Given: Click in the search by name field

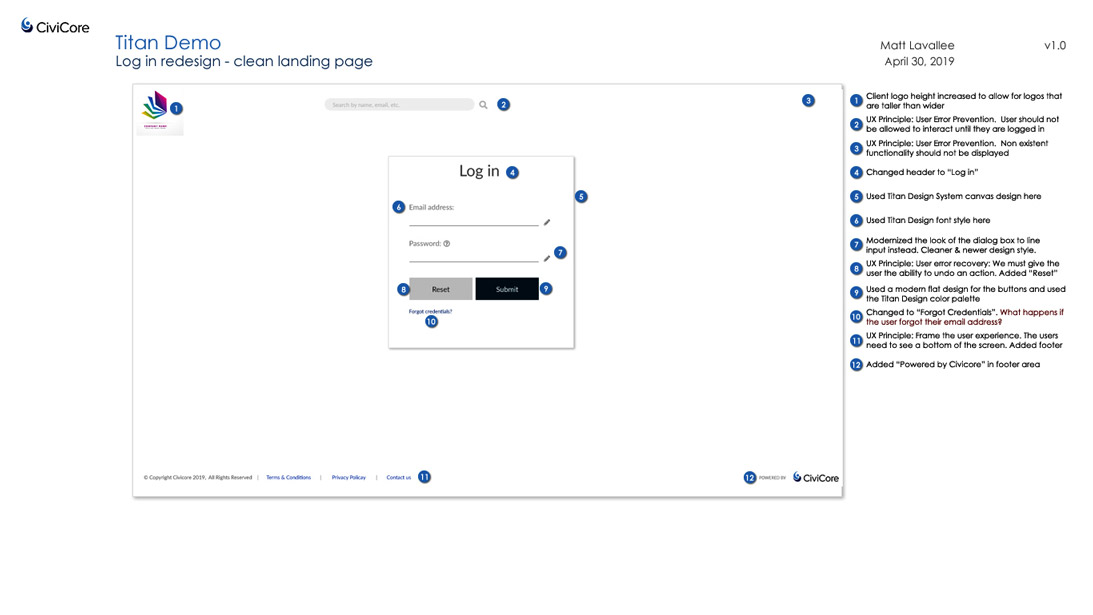Looking at the screenshot, I should 398,104.
